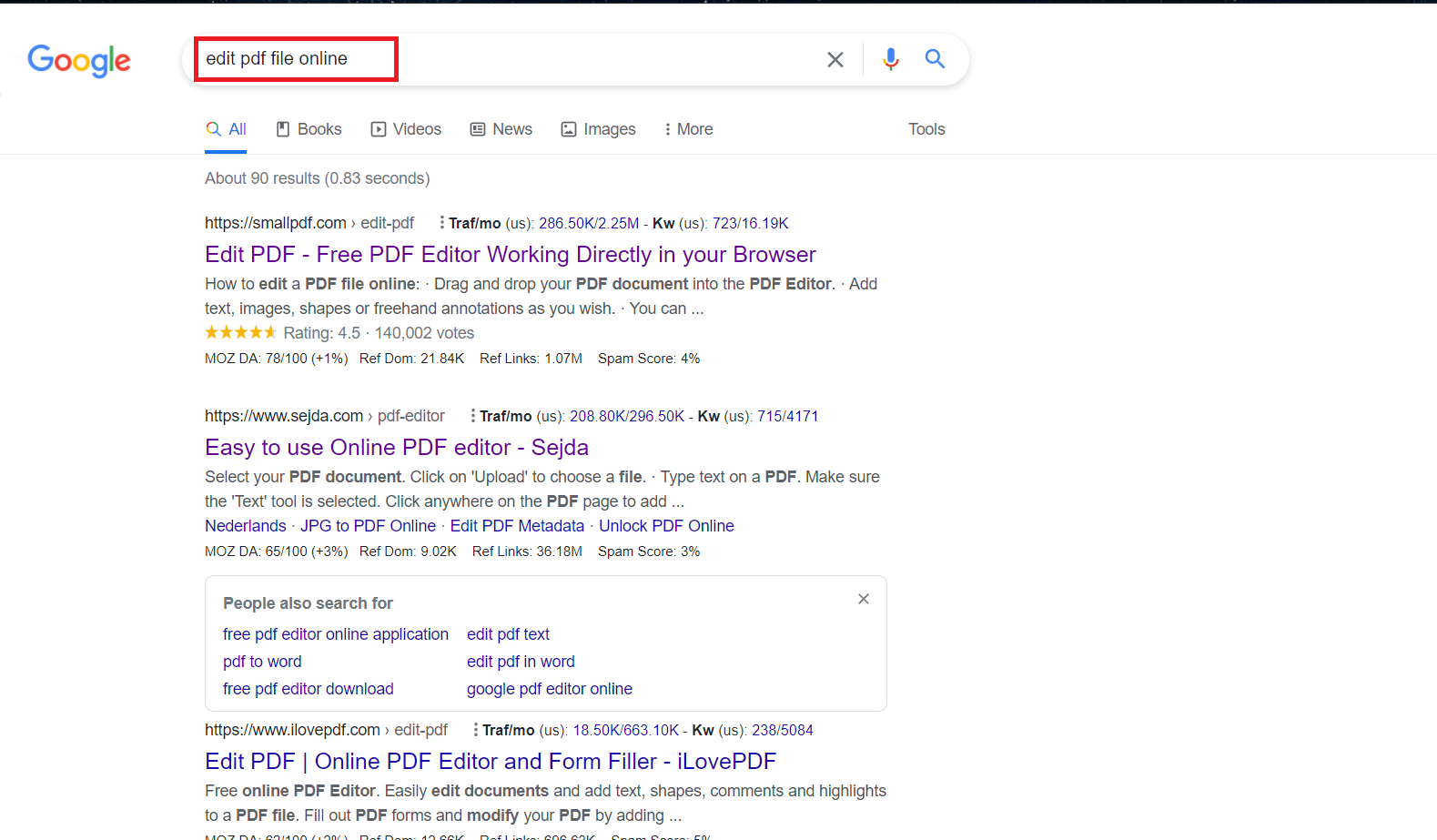The image size is (1437, 840).
Task: Click sejda Ref Links 36.18M text
Action: pos(528,552)
